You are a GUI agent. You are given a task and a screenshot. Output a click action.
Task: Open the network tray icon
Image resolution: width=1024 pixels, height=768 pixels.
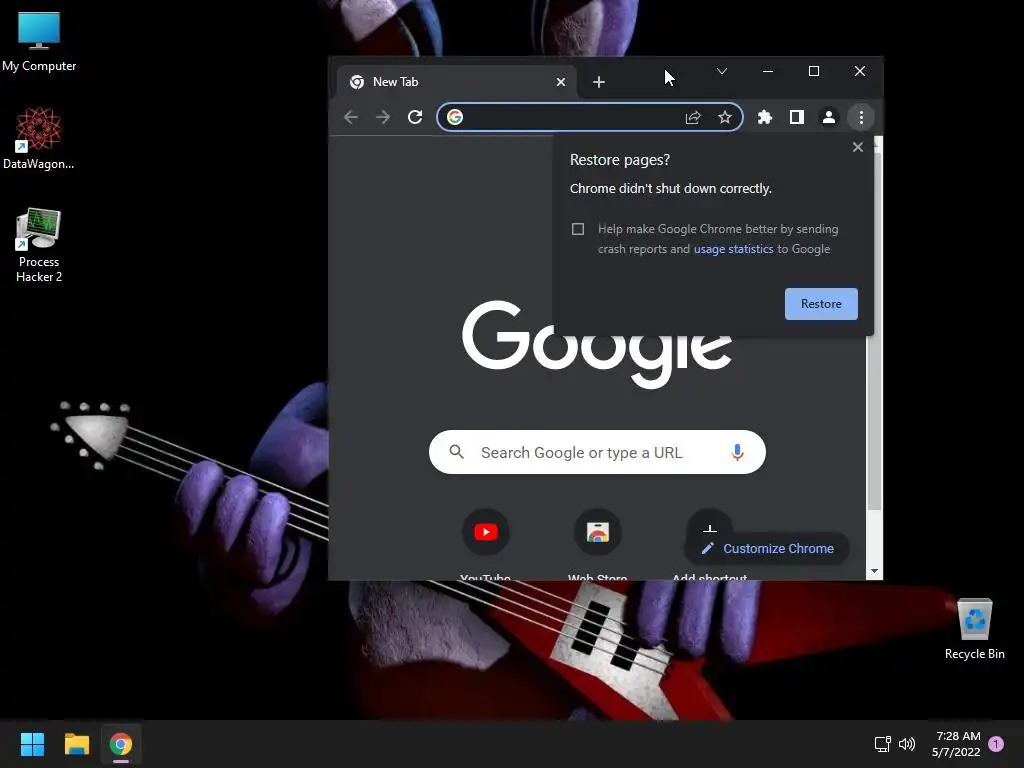[x=882, y=744]
